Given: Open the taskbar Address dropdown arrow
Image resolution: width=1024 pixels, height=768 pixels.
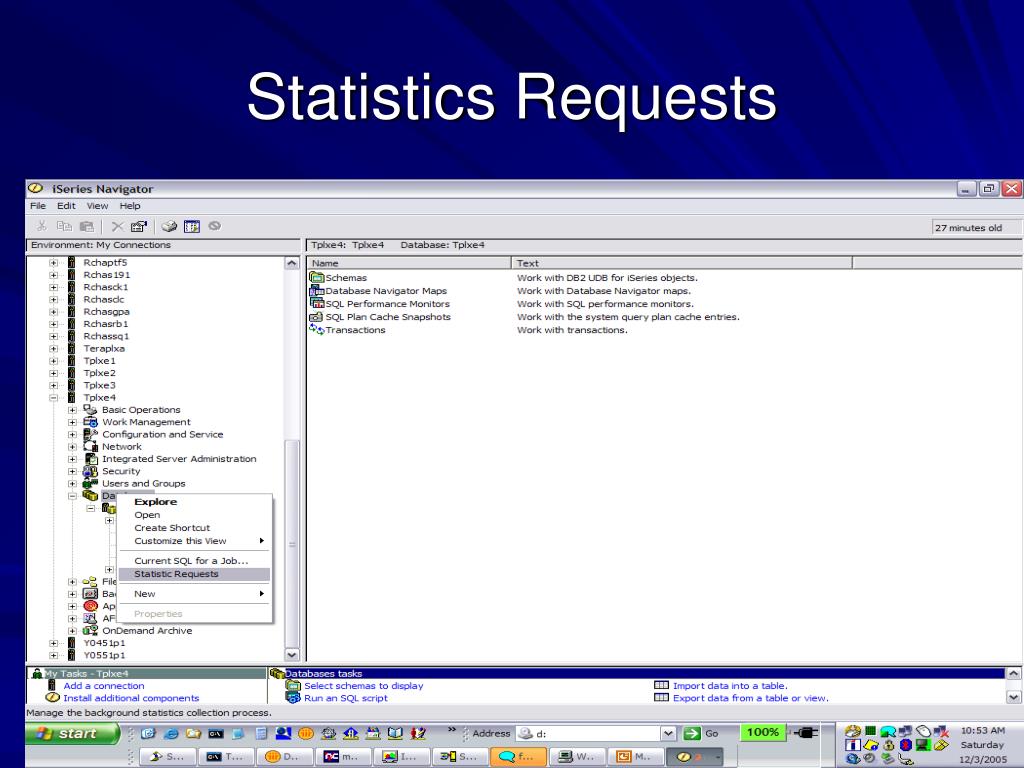Looking at the screenshot, I should (668, 733).
